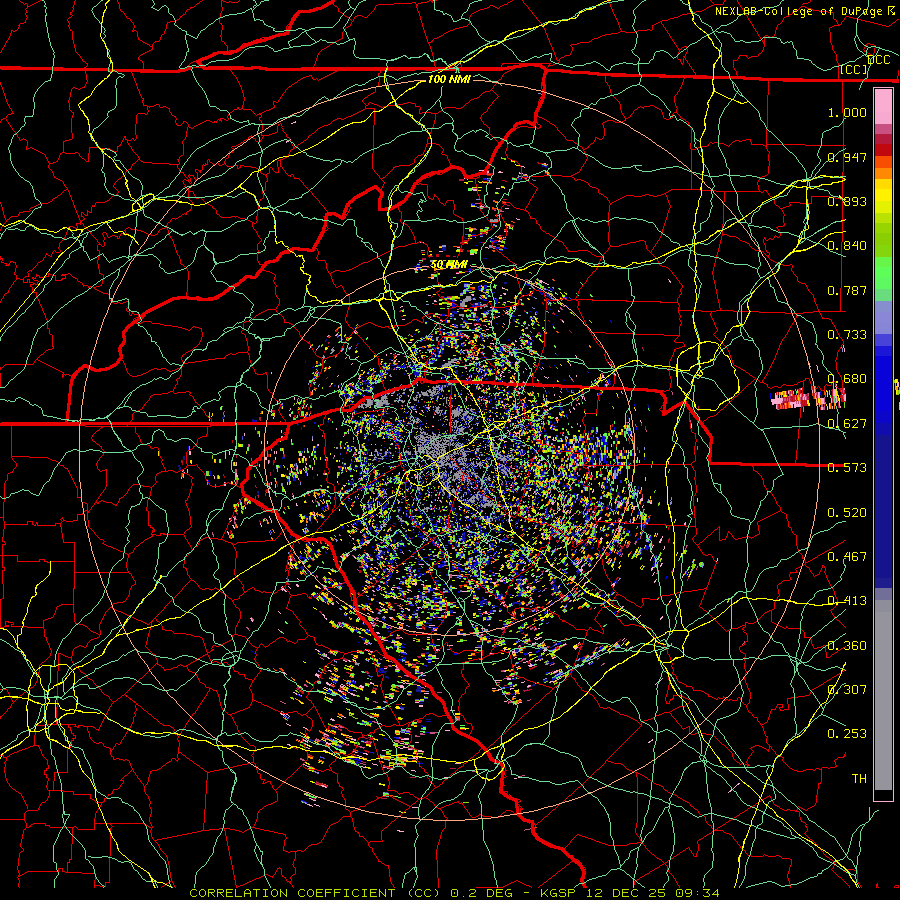Click the 12 DEC 25 09:34 timestamp
900x900 pixels.
[653, 893]
